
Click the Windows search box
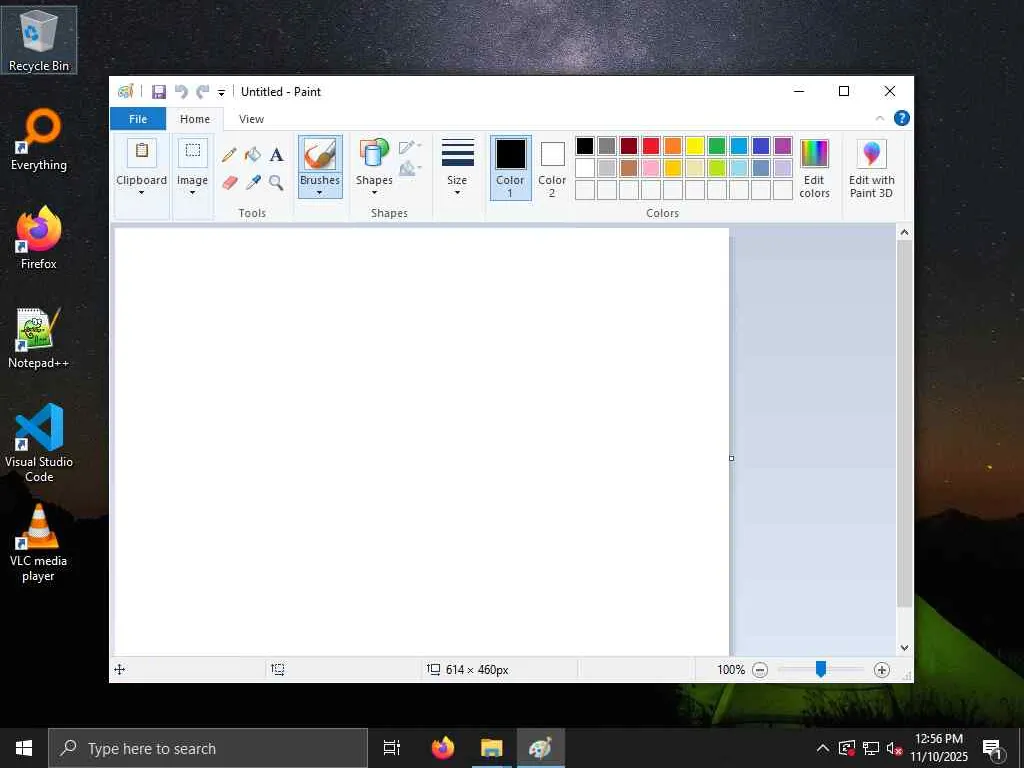click(x=208, y=748)
